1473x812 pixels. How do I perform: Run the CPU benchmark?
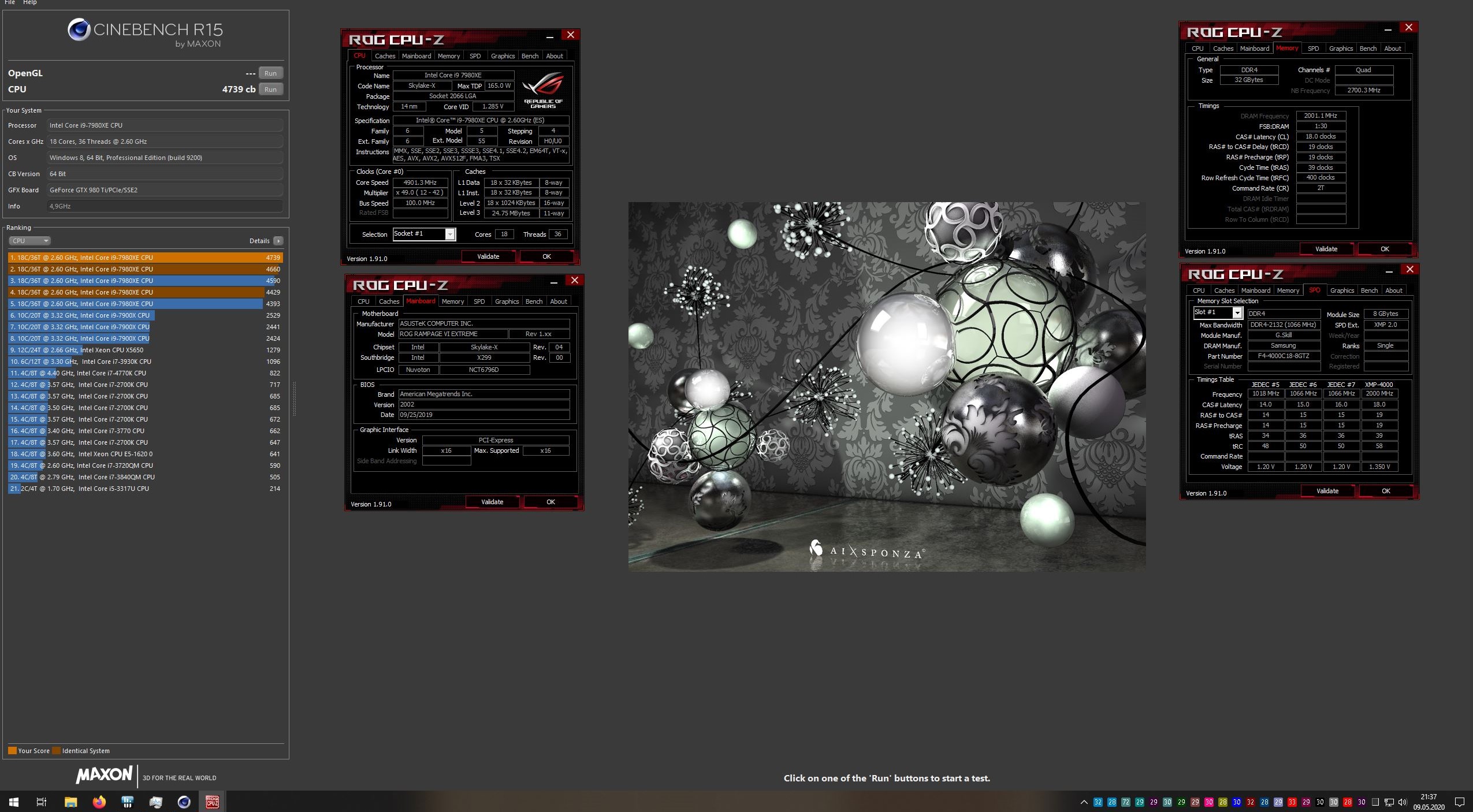[x=270, y=90]
